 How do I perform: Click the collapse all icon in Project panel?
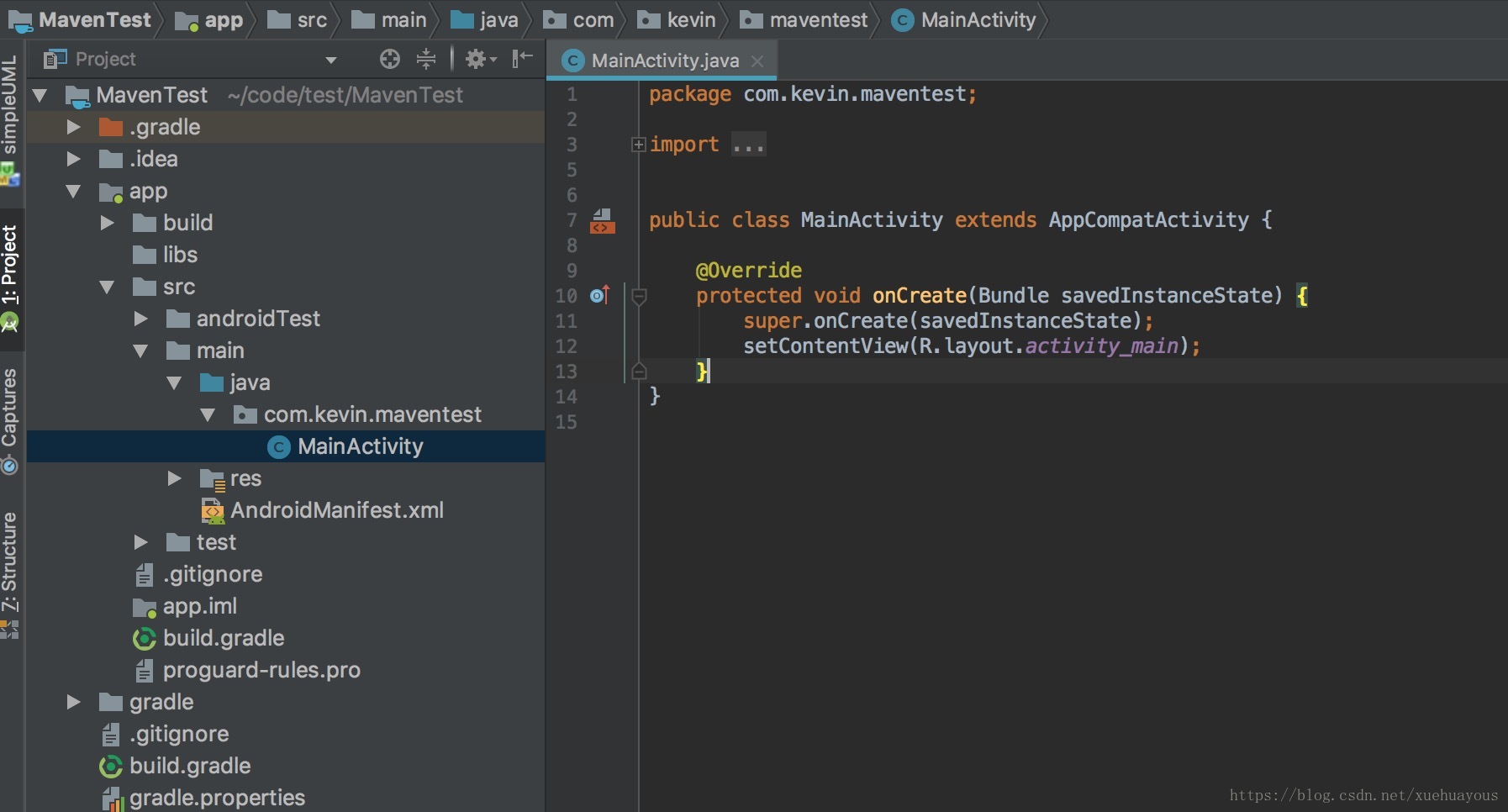click(x=426, y=59)
